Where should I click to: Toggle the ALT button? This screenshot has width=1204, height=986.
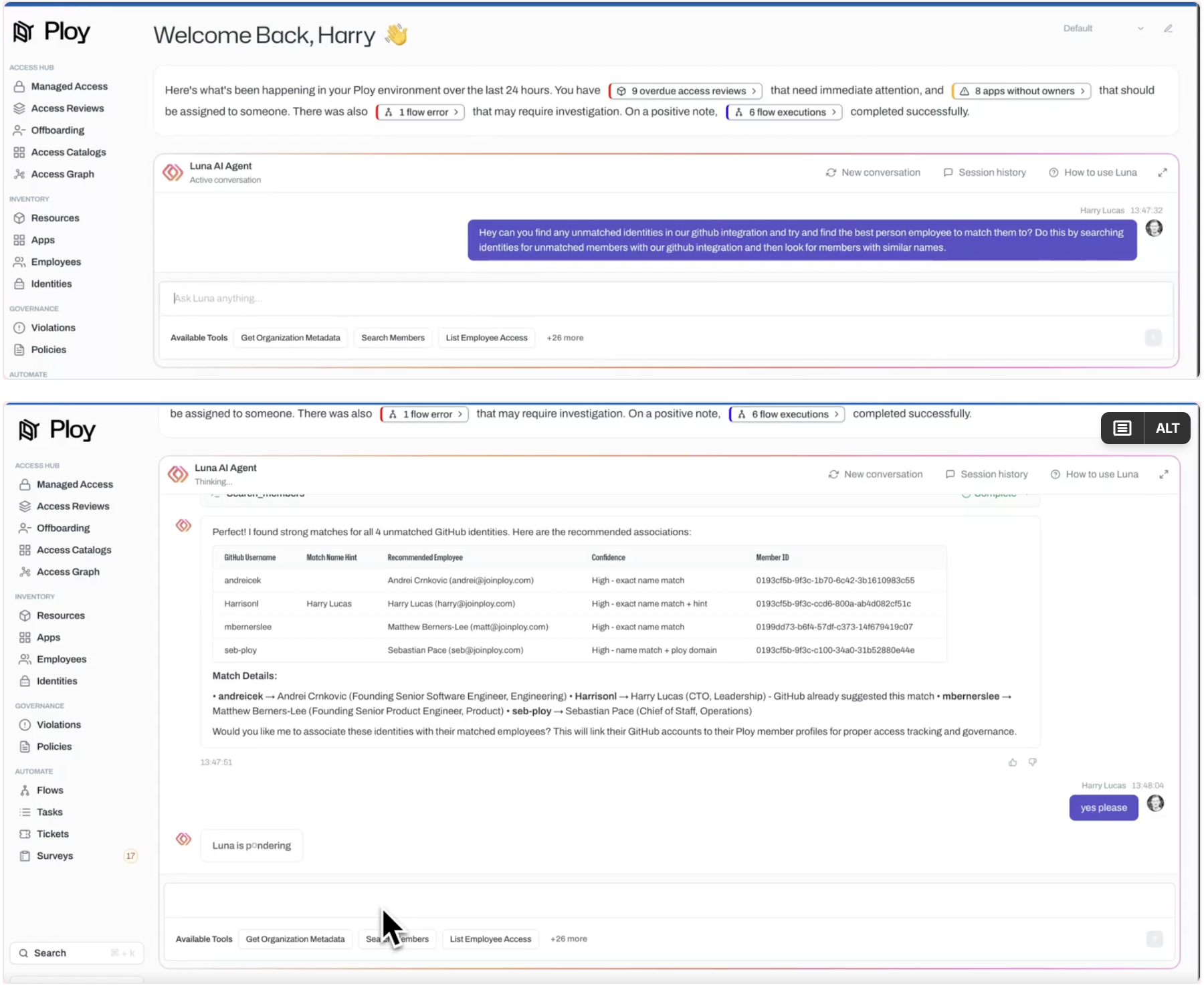(x=1167, y=428)
